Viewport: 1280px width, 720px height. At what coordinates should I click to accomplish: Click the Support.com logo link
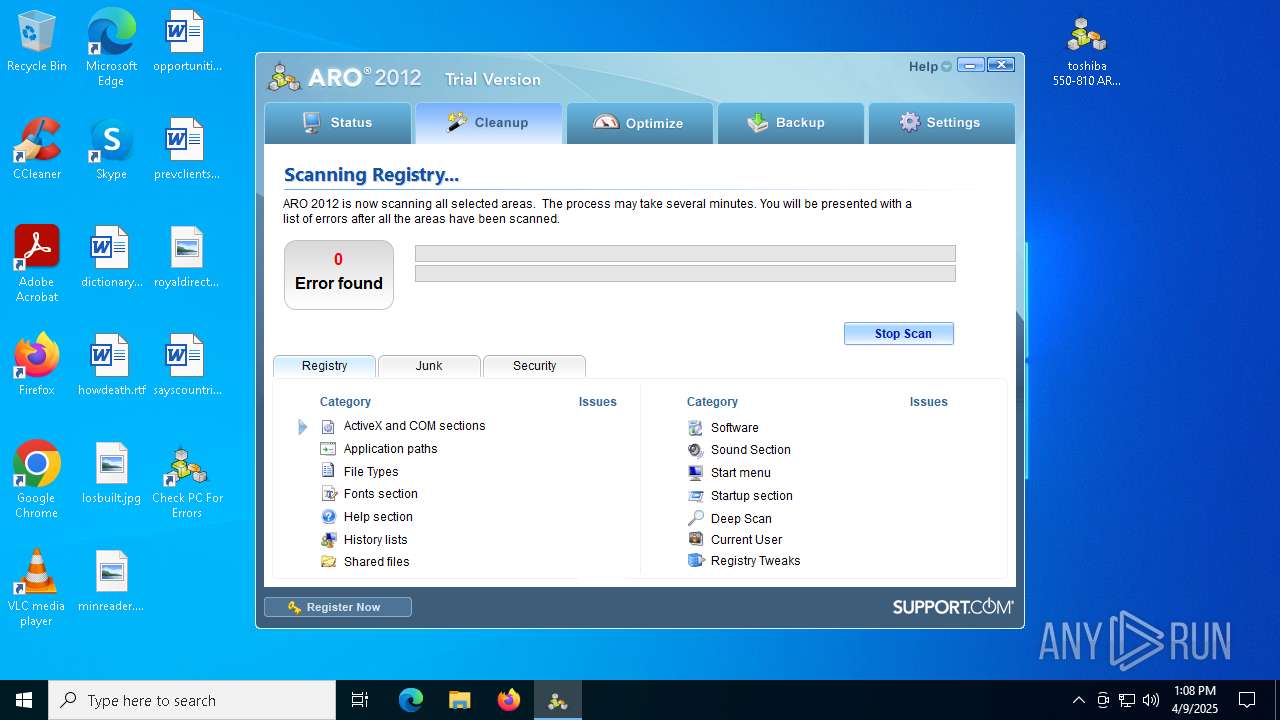coord(953,607)
